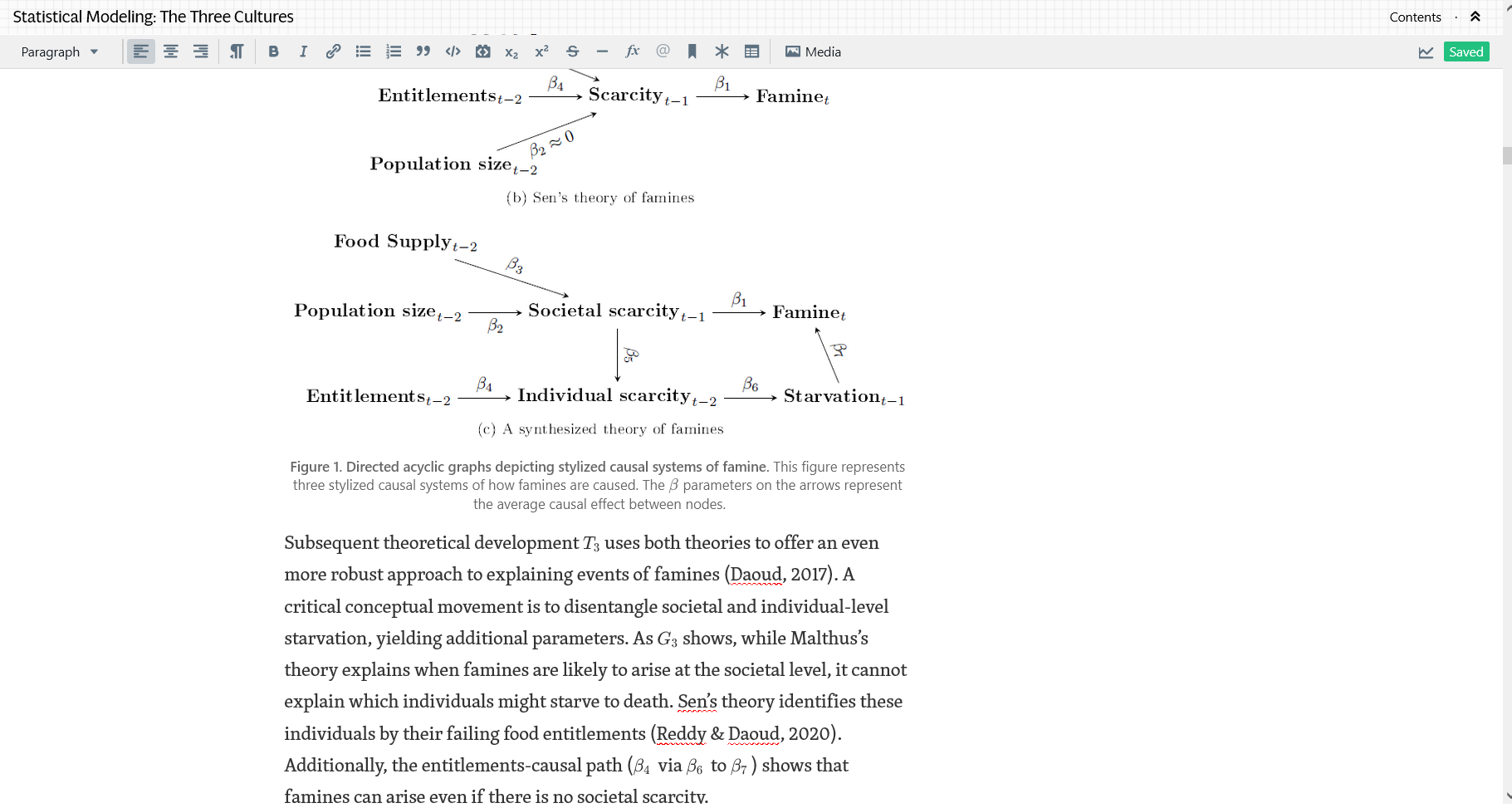Insert a bookmark anchor

click(x=692, y=51)
